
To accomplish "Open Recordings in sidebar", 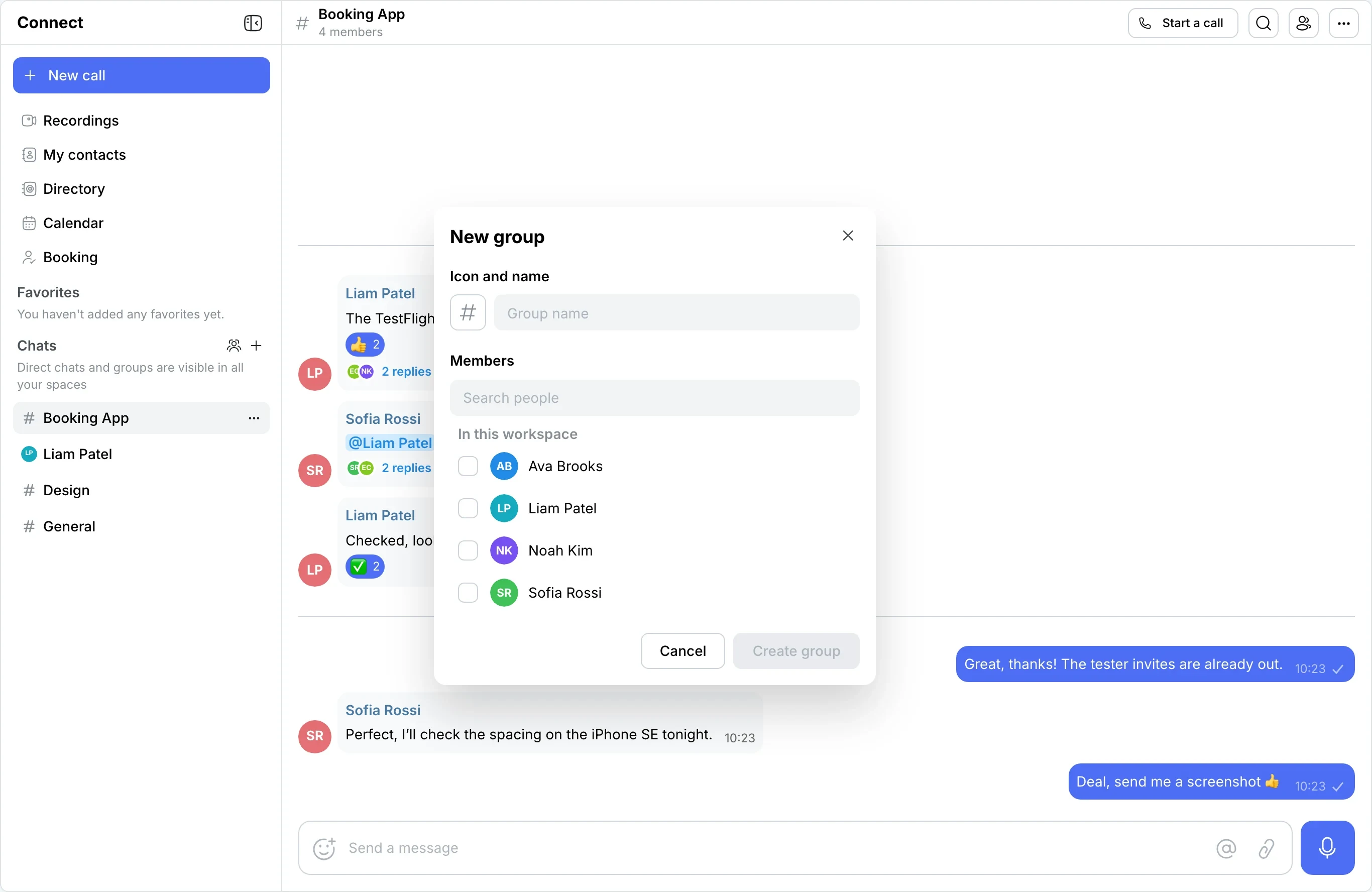I will 141,121.
